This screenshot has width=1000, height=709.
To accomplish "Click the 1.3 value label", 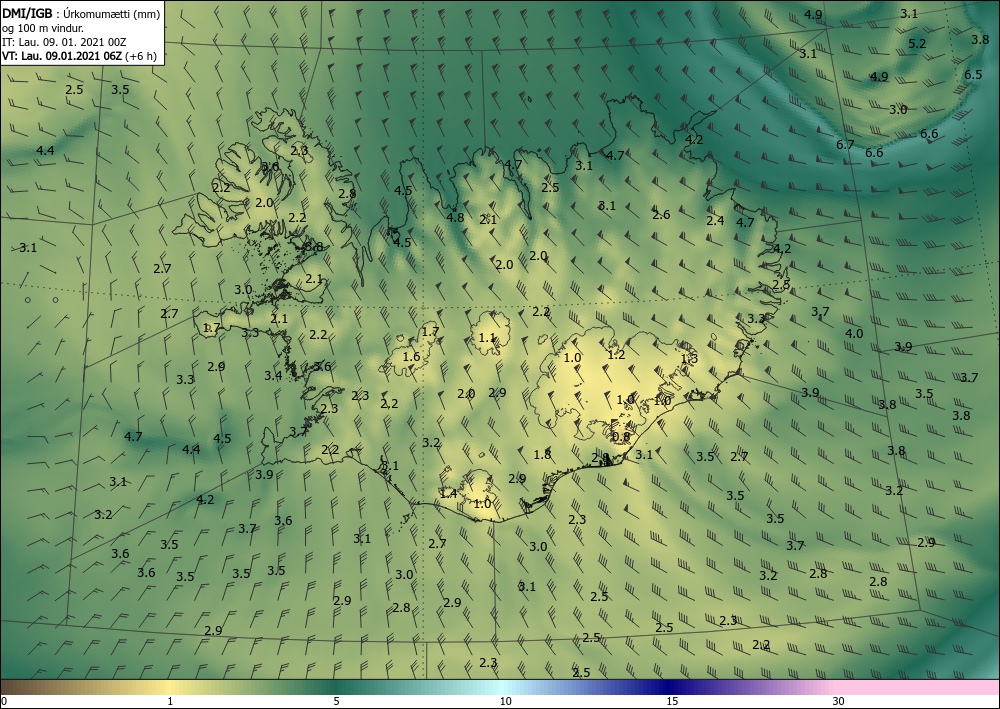I will [x=689, y=358].
